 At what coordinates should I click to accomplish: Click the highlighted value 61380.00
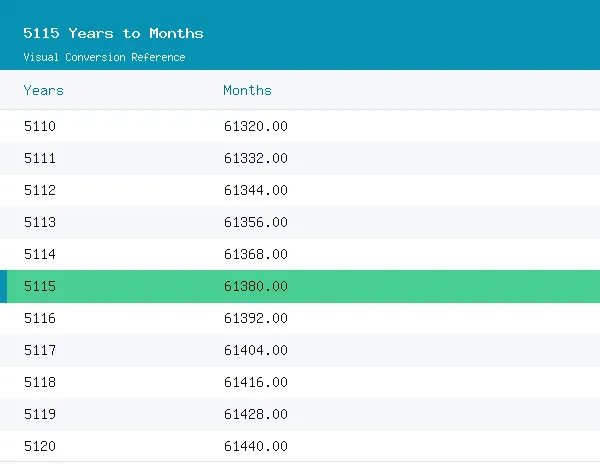tap(256, 286)
